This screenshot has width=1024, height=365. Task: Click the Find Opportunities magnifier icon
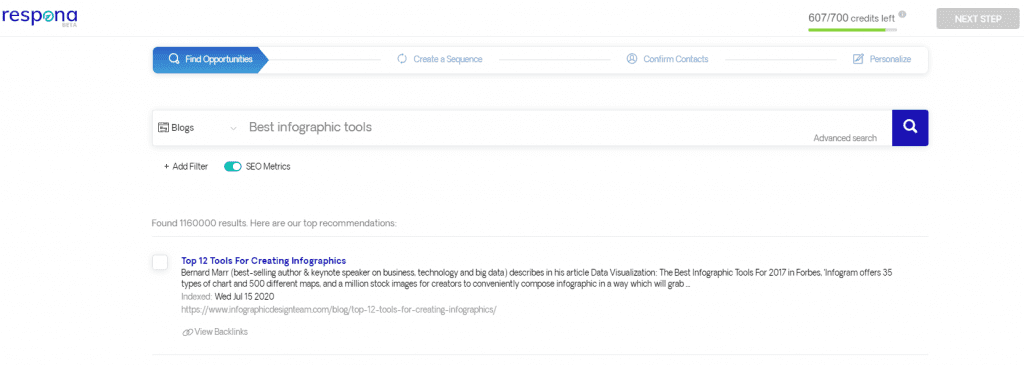tap(174, 59)
